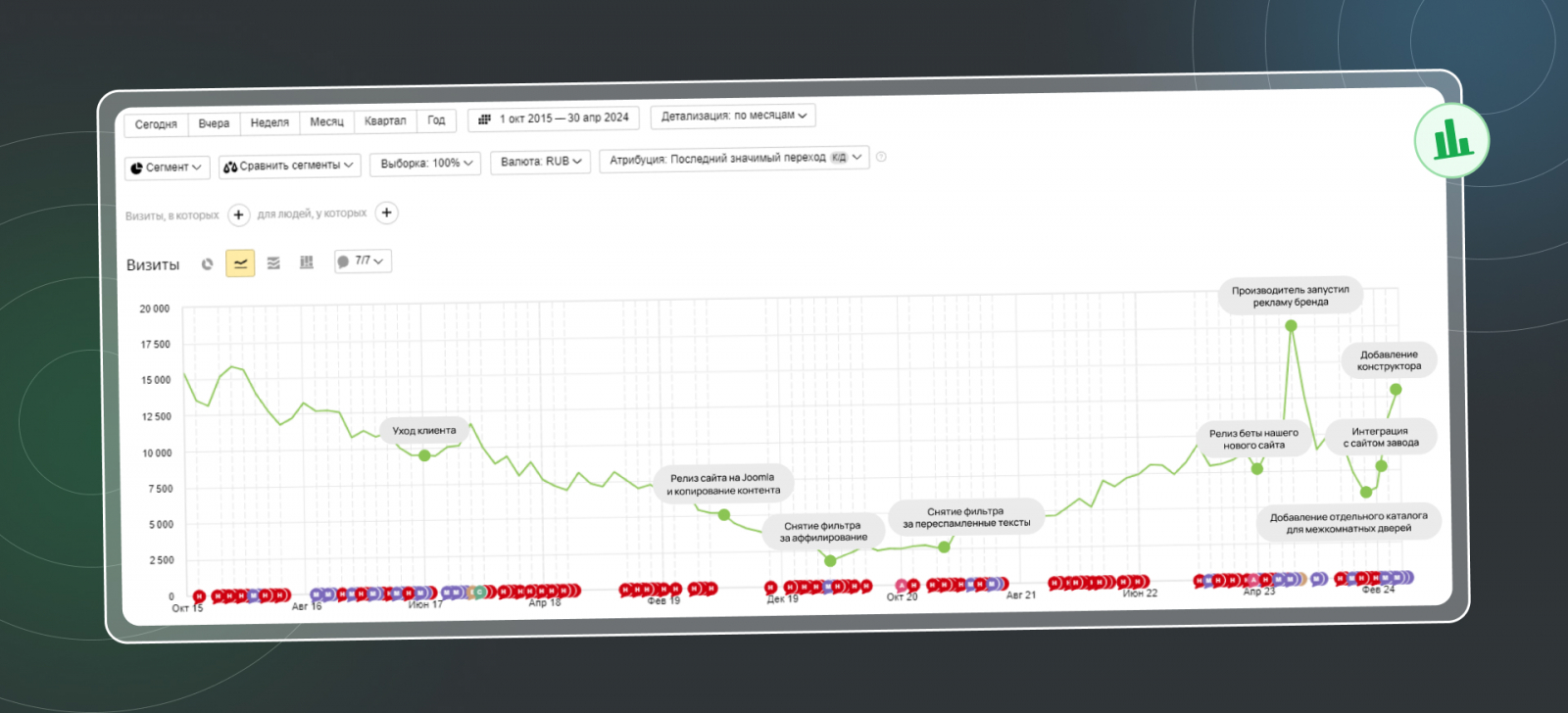Switch to pie chart view
Viewport: 1568px width, 713px height.
[x=207, y=264]
